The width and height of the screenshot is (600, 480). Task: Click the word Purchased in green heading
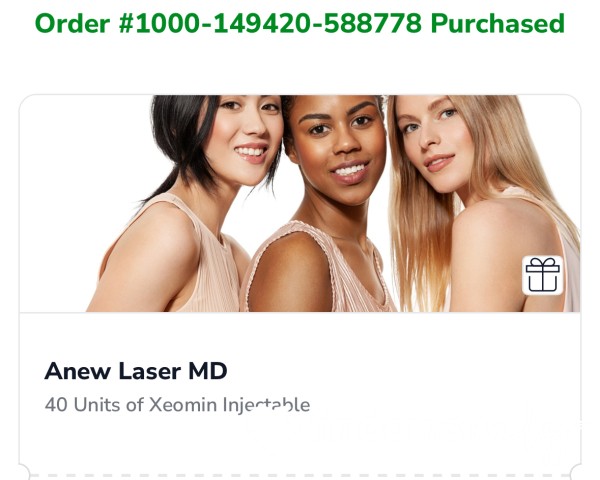click(498, 23)
